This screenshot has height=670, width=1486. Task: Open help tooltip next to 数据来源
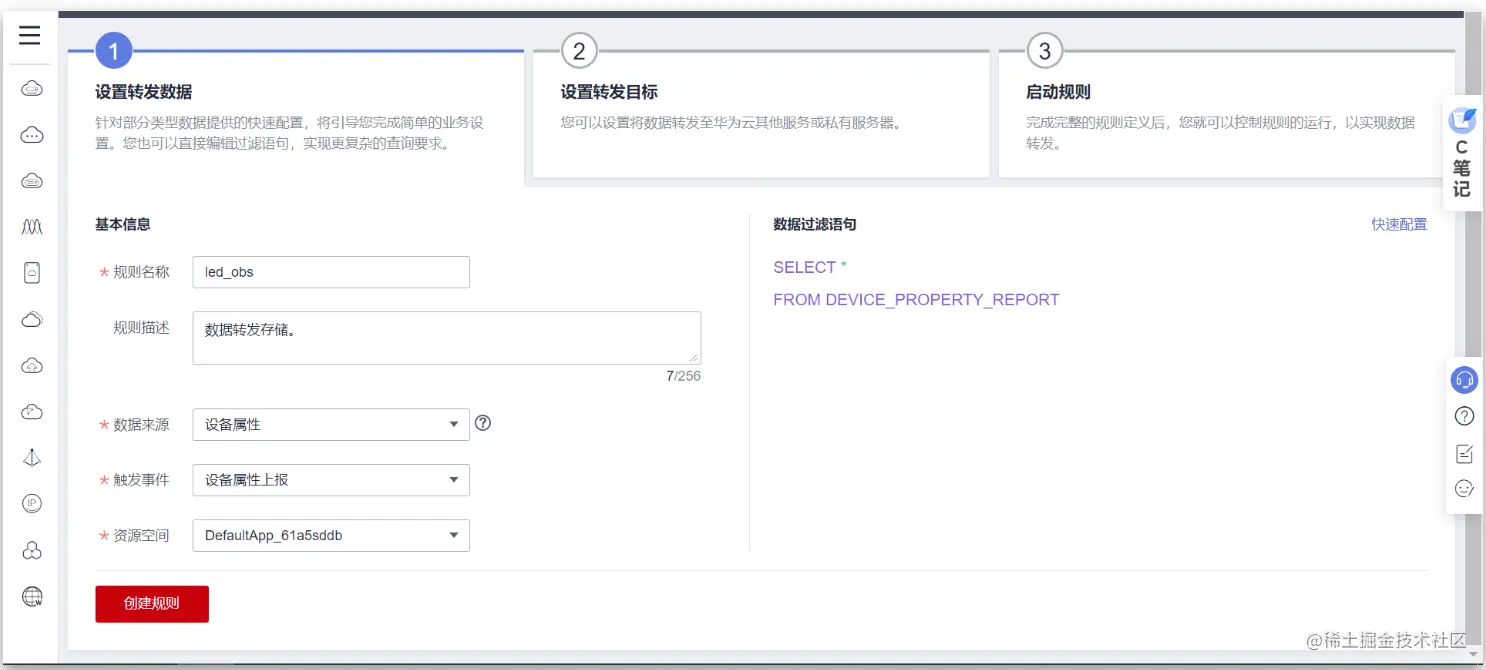click(483, 423)
